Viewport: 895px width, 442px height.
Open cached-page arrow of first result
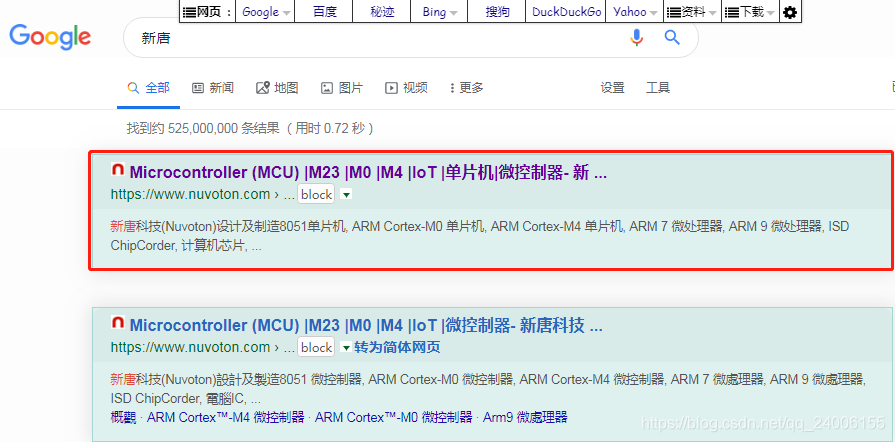pyautogui.click(x=346, y=195)
